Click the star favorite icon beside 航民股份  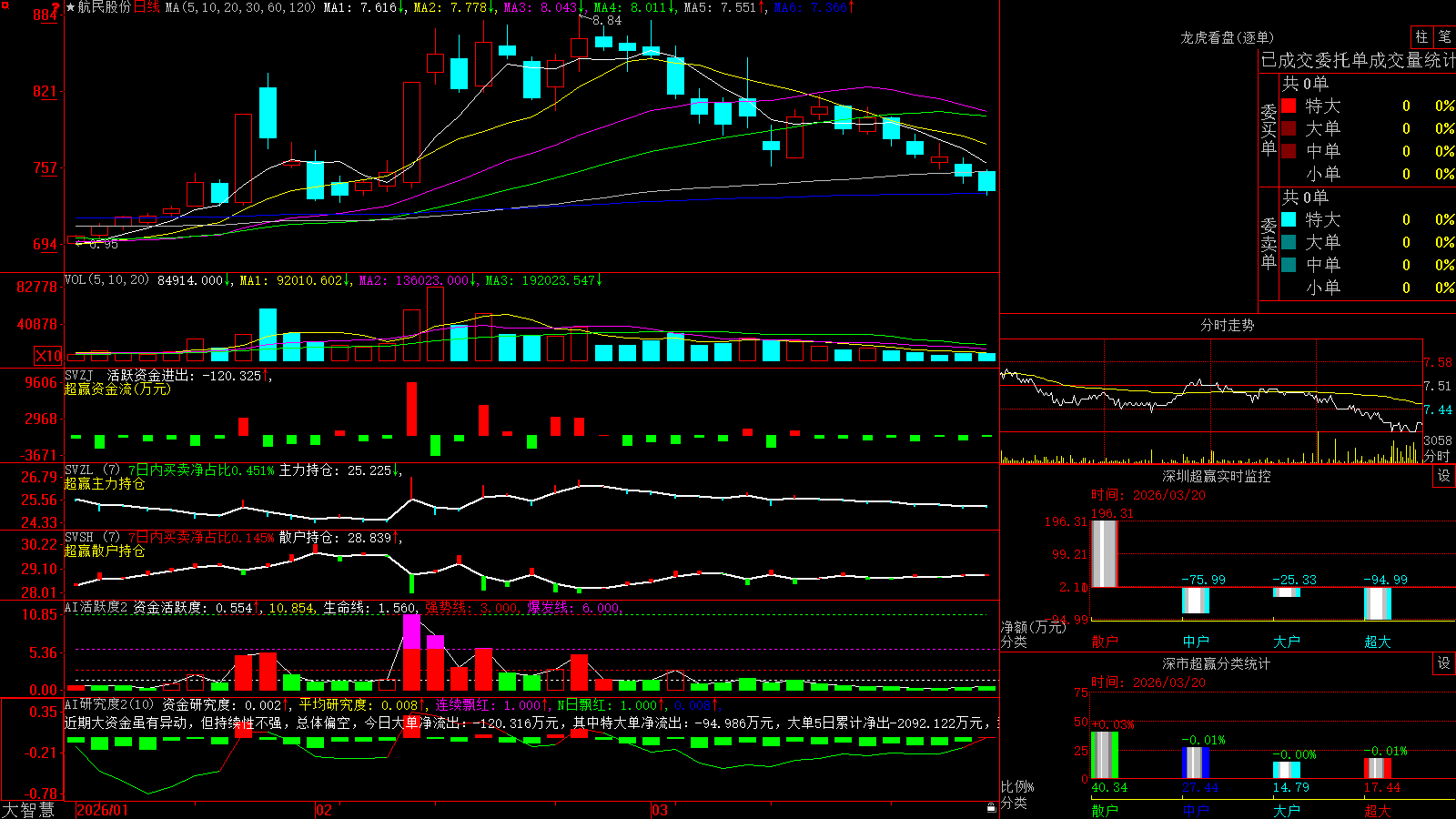point(70,7)
